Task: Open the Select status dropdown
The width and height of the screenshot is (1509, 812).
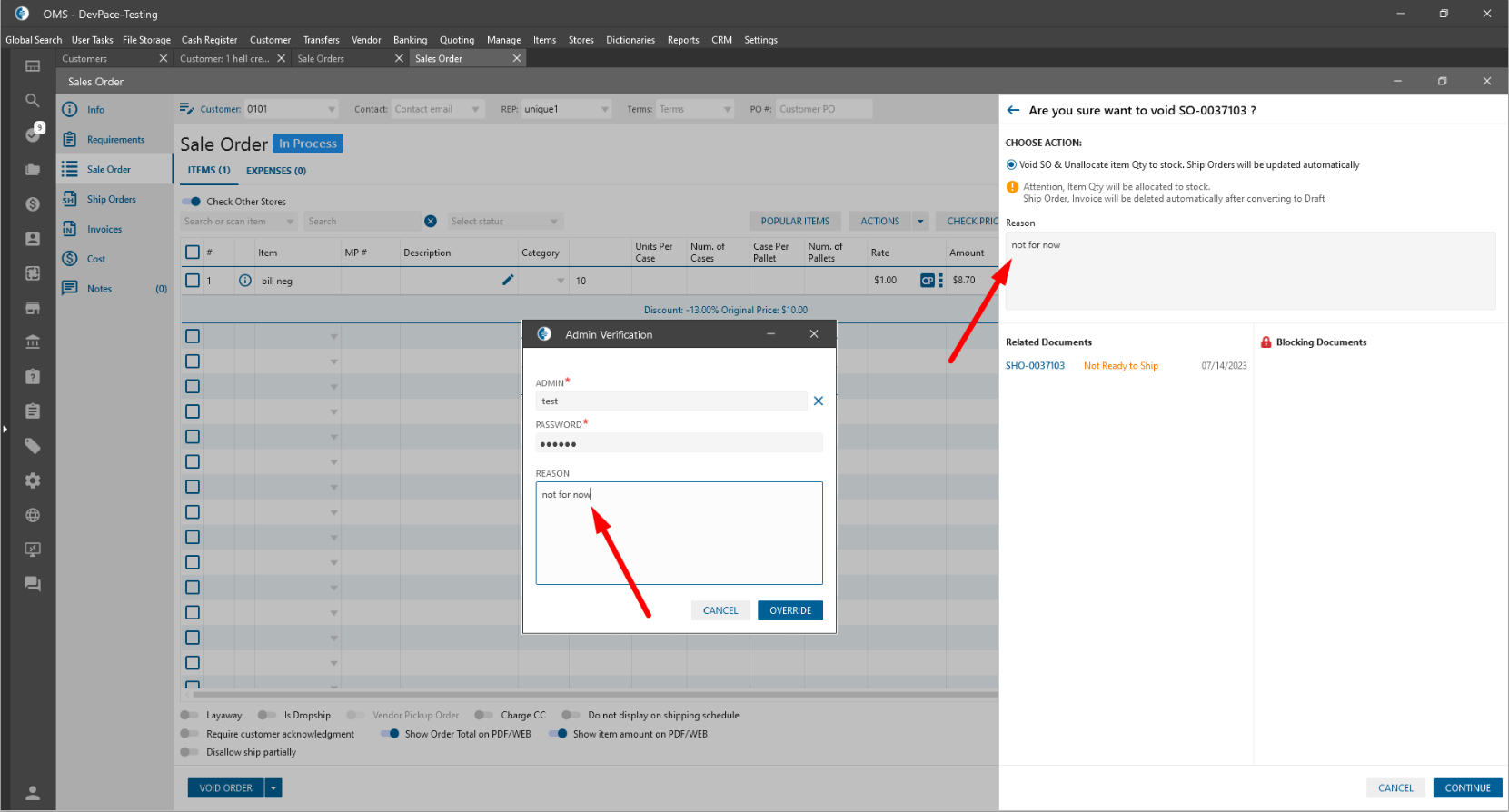Action: pyautogui.click(x=554, y=222)
